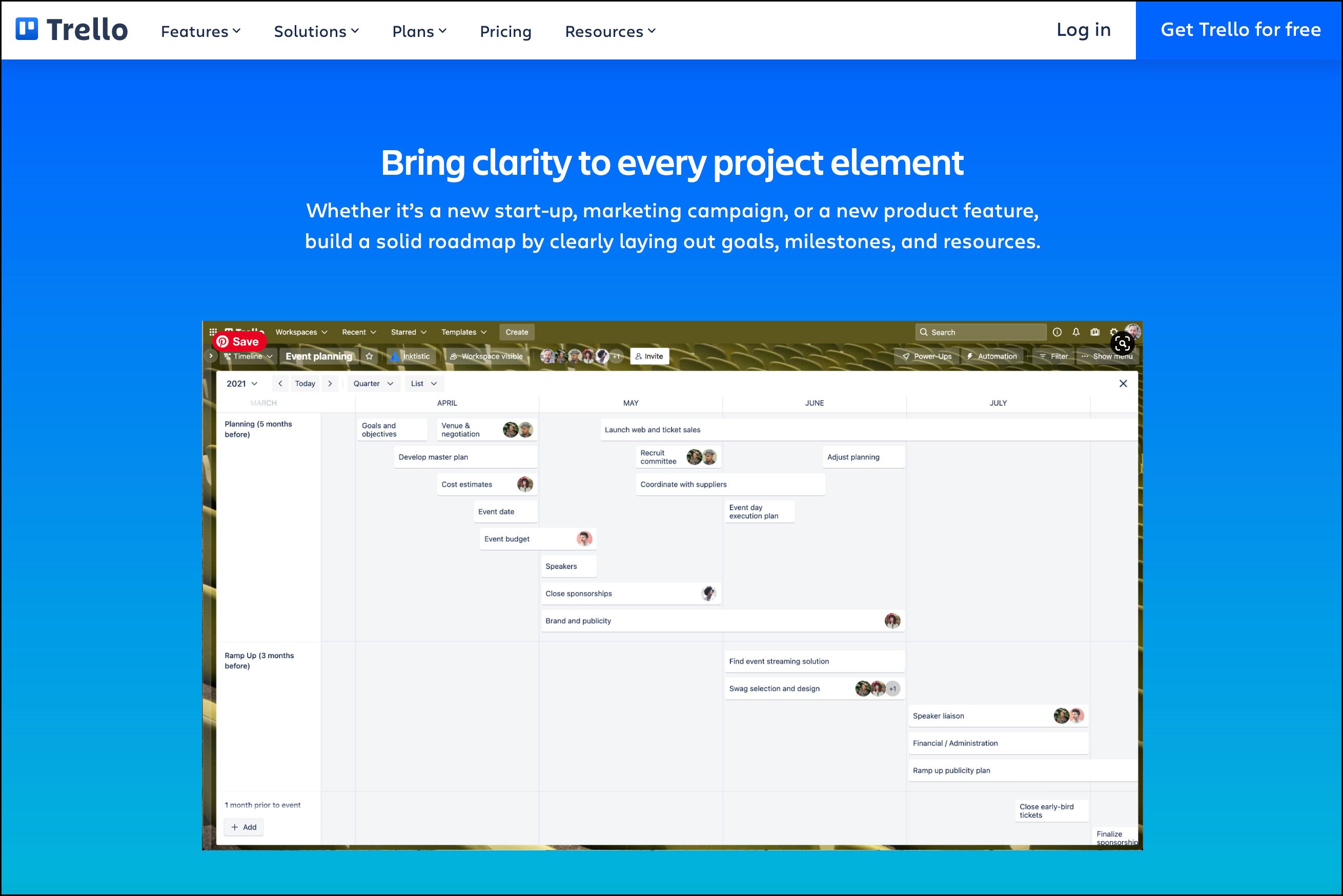
Task: Open the notifications bell
Action: pyautogui.click(x=1076, y=332)
